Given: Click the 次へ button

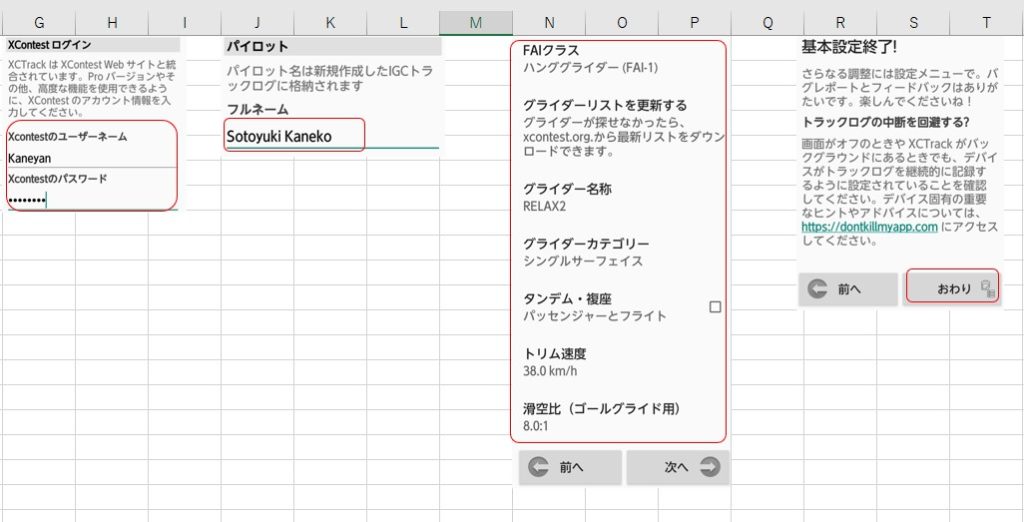Looking at the screenshot, I should click(x=678, y=467).
